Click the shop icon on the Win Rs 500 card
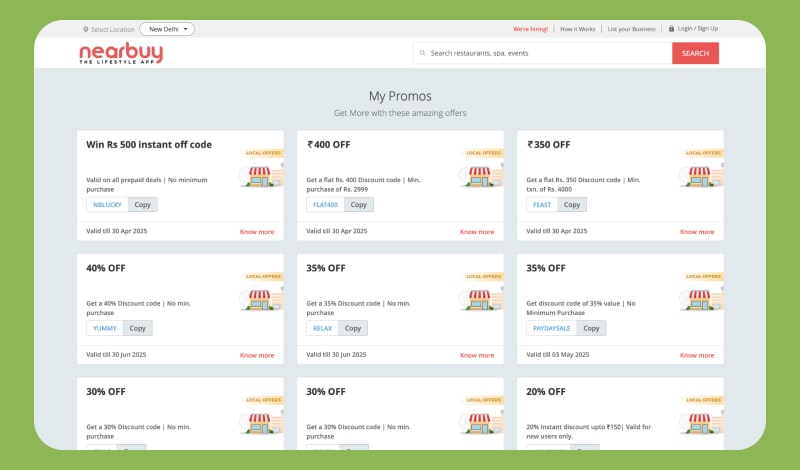This screenshot has width=800, height=470. (261, 176)
